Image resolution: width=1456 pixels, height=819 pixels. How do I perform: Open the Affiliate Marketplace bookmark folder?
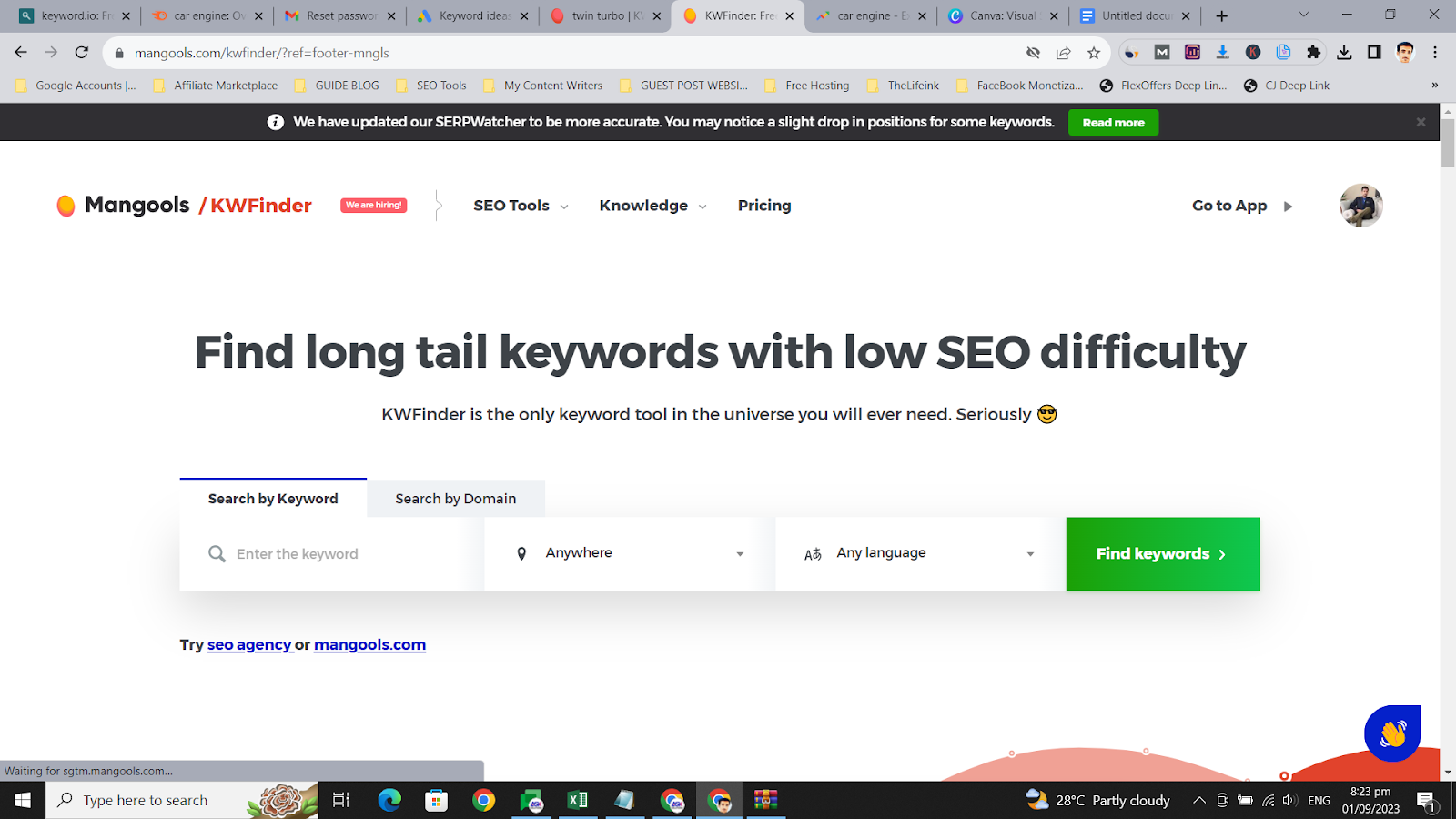click(216, 86)
